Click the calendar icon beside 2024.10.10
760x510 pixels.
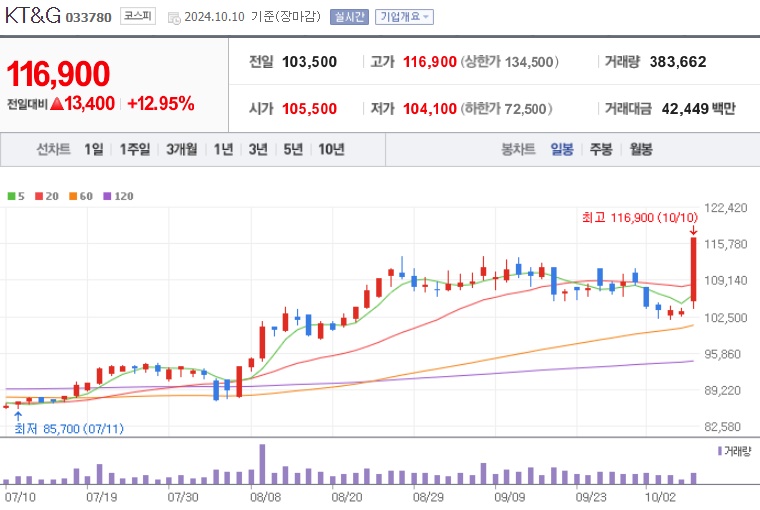pos(174,18)
